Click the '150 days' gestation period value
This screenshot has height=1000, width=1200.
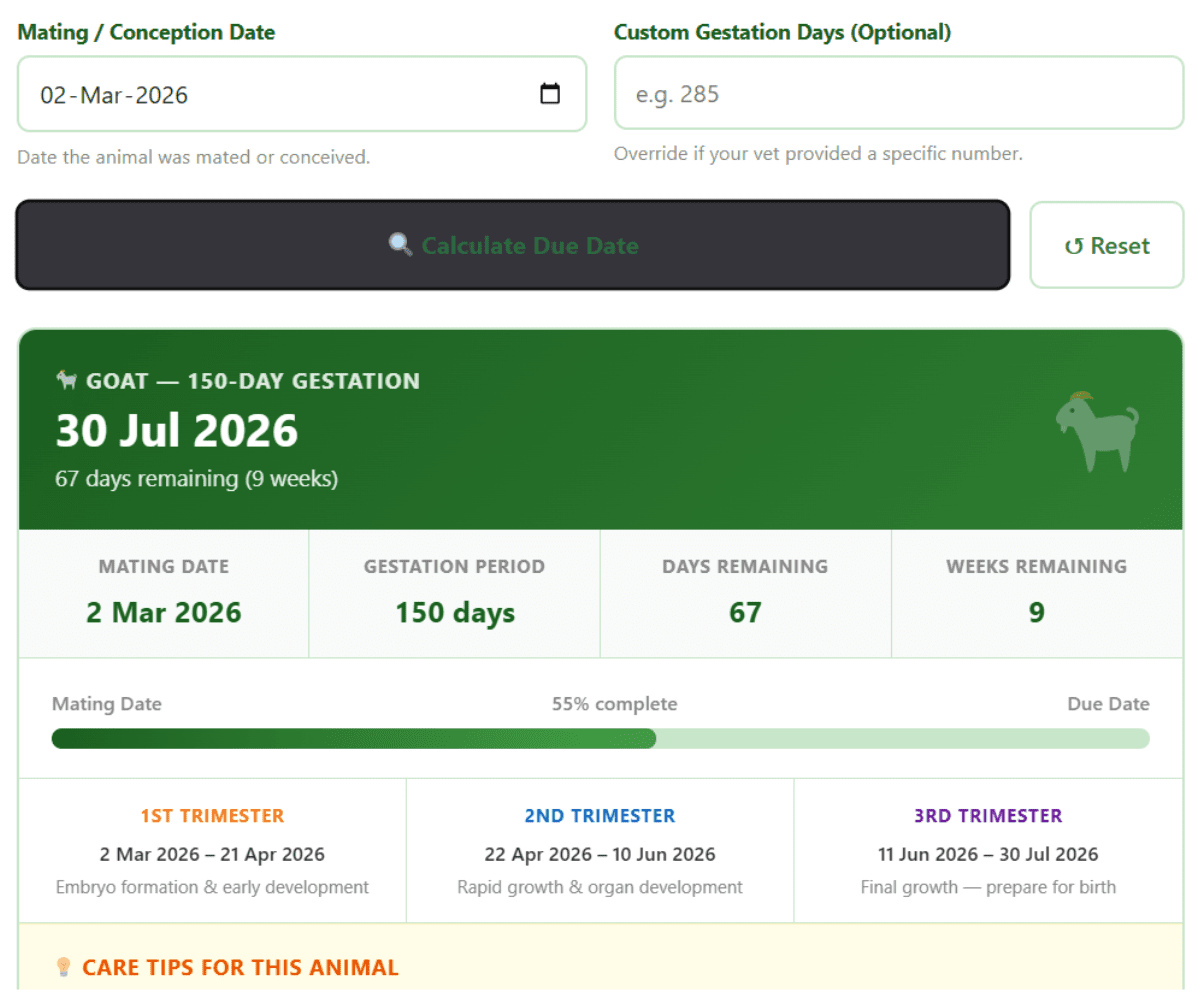(455, 612)
